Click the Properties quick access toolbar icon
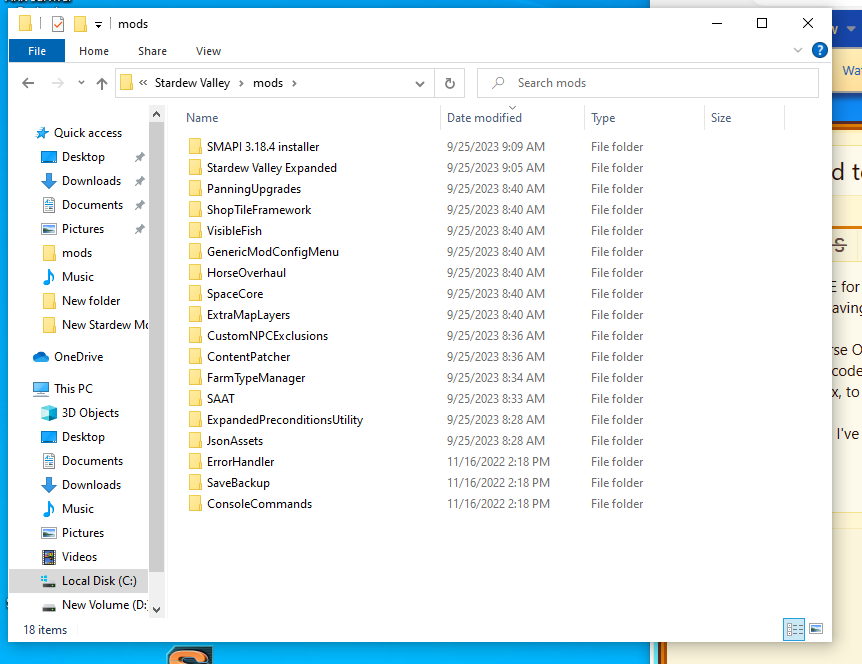The image size is (862, 664). coord(58,24)
